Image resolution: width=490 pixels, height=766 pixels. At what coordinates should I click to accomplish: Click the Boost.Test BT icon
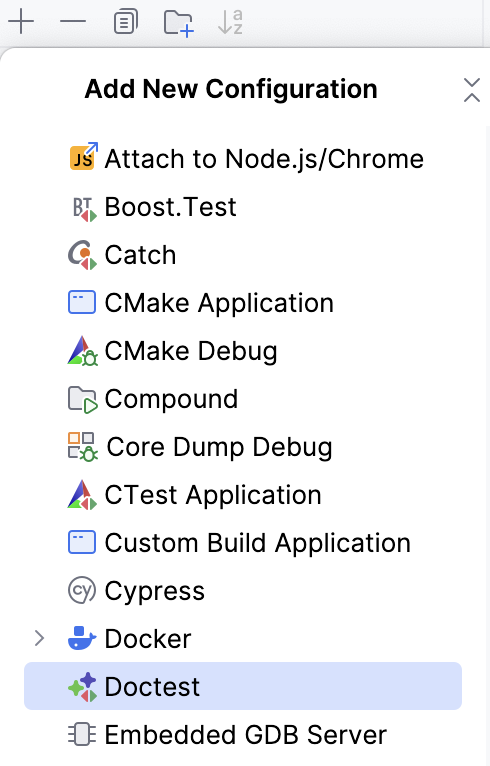(x=84, y=208)
